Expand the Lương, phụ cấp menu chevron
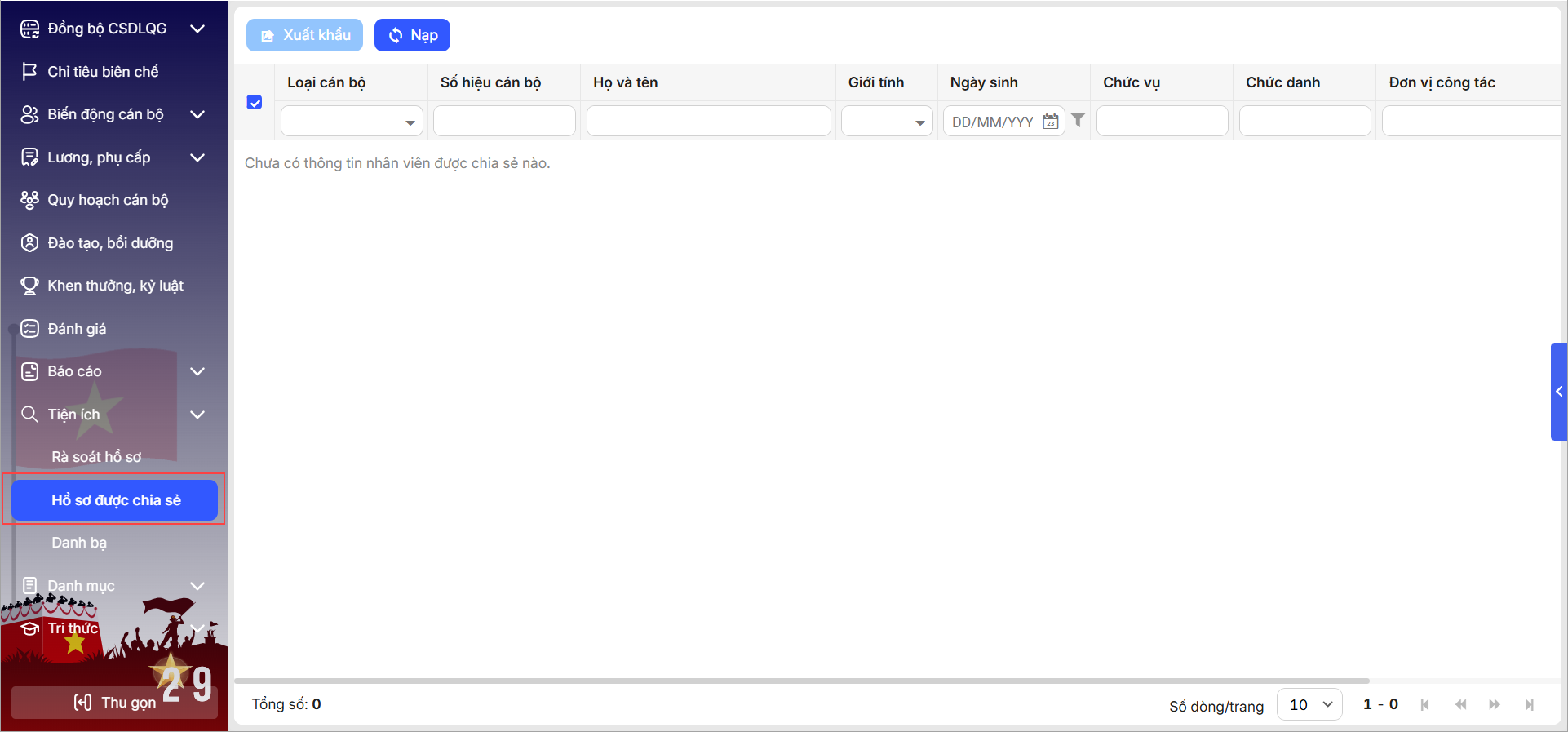The image size is (1568, 732). tap(197, 157)
